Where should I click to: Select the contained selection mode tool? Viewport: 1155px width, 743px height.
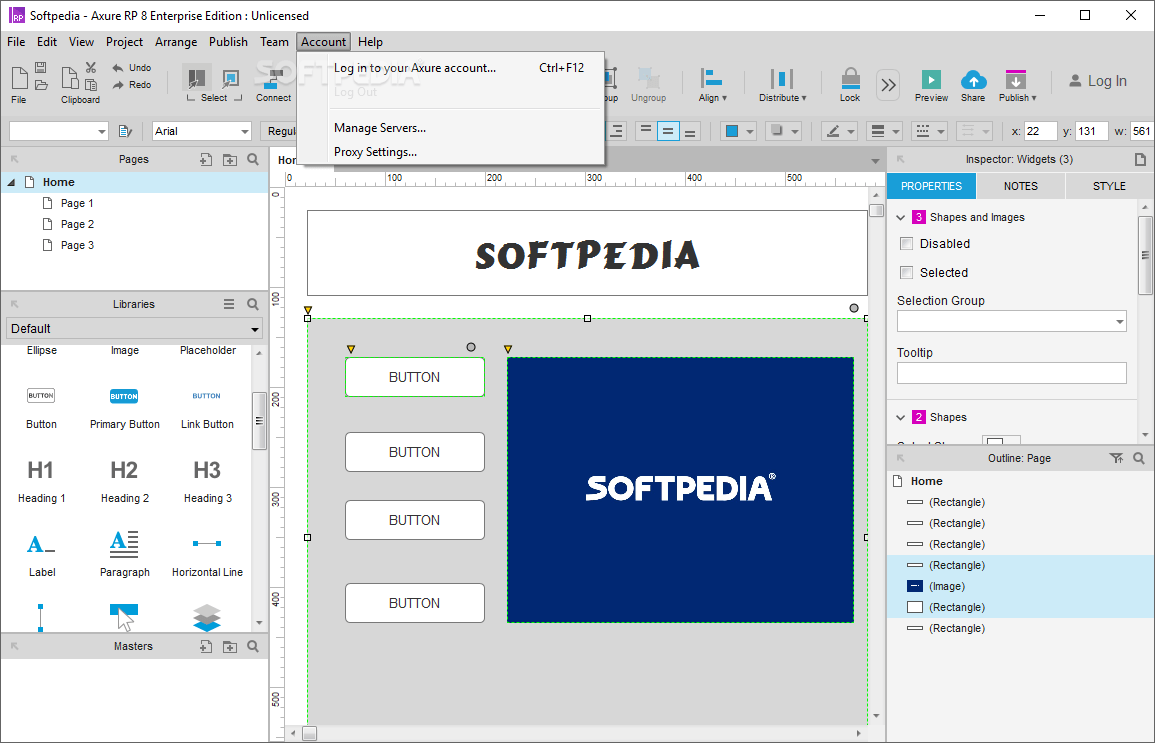point(231,79)
